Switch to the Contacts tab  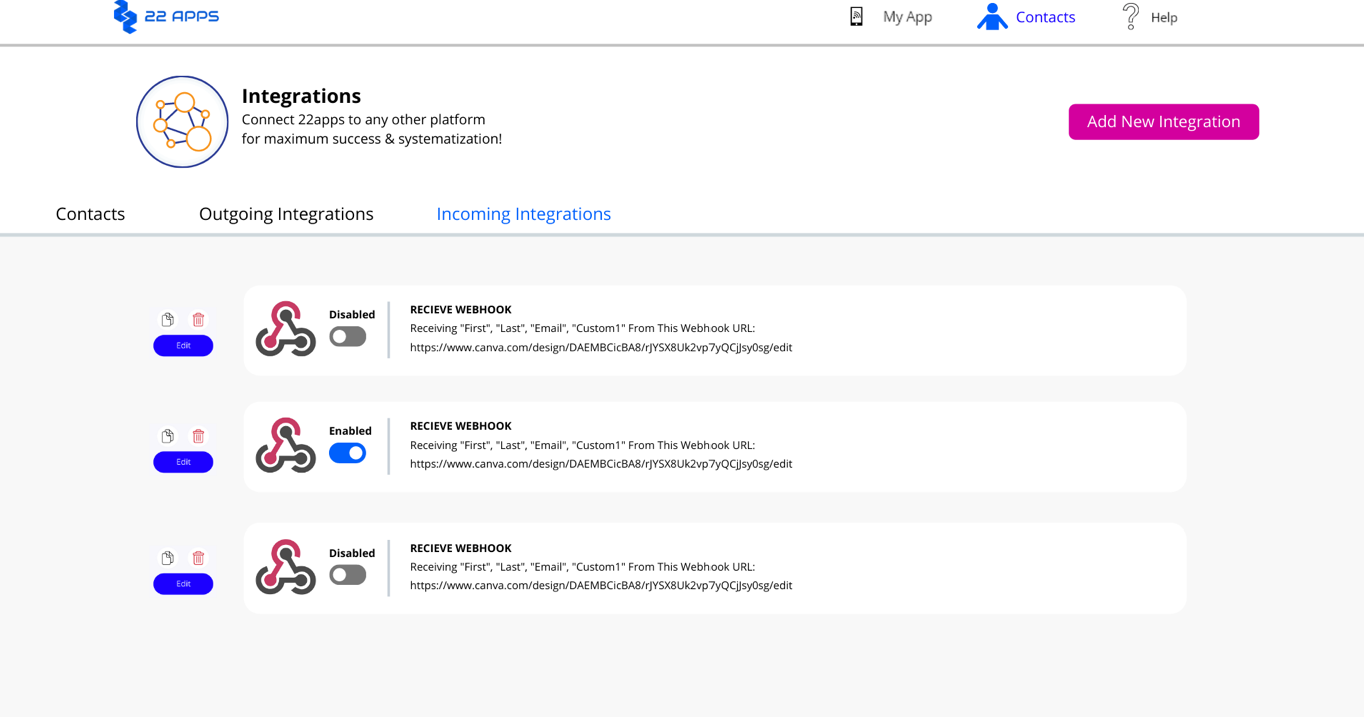coord(90,214)
